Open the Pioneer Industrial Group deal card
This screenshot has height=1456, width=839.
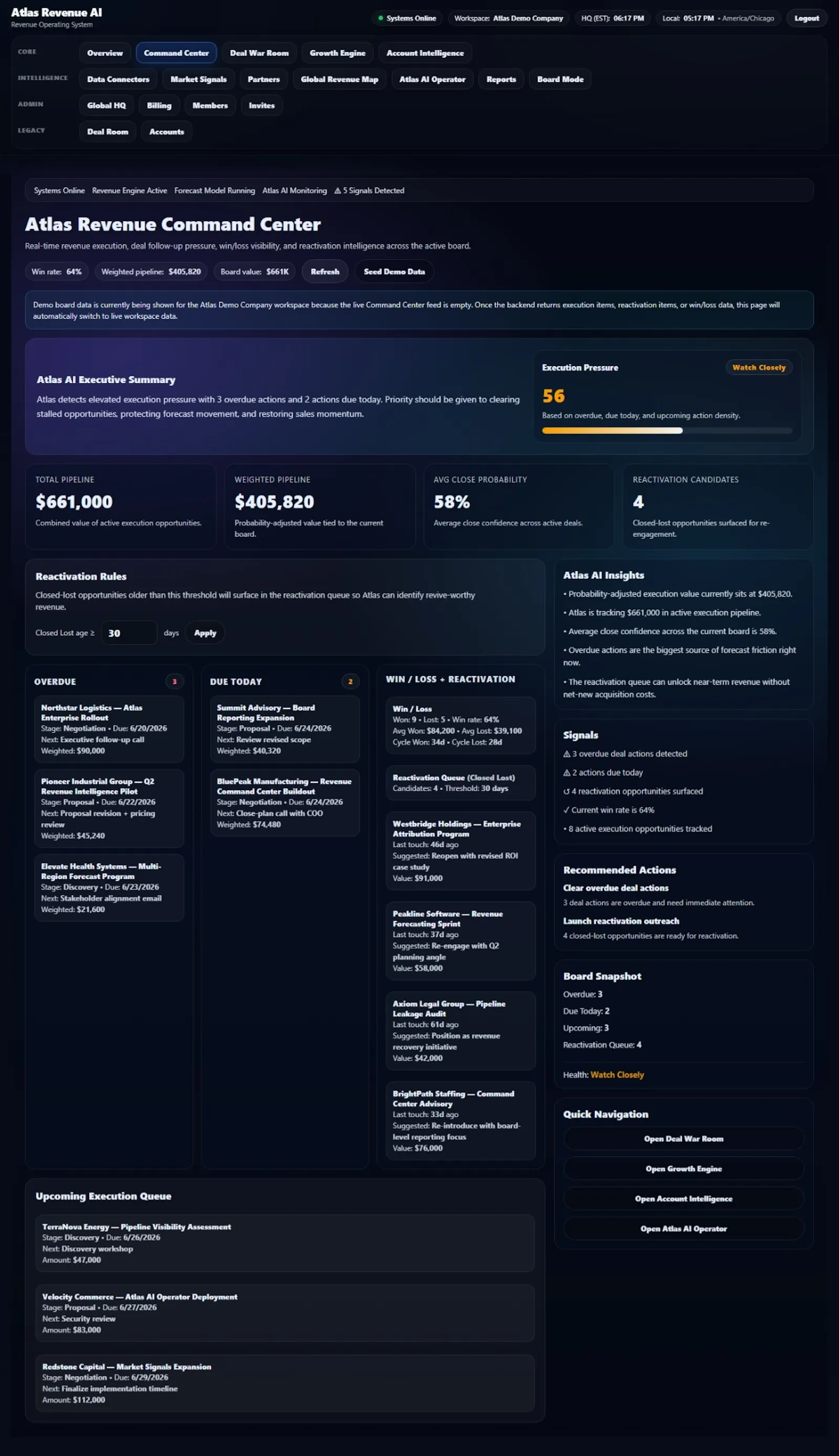(109, 808)
